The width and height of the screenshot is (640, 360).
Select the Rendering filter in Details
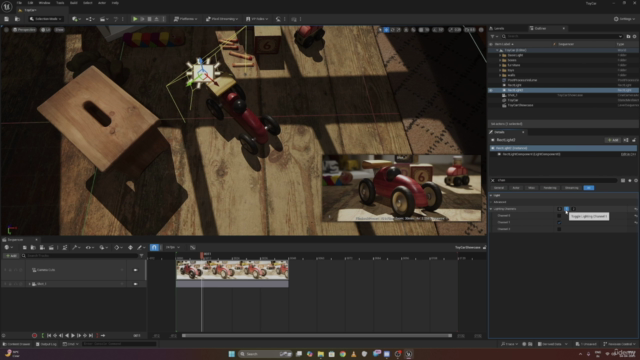[x=550, y=188]
